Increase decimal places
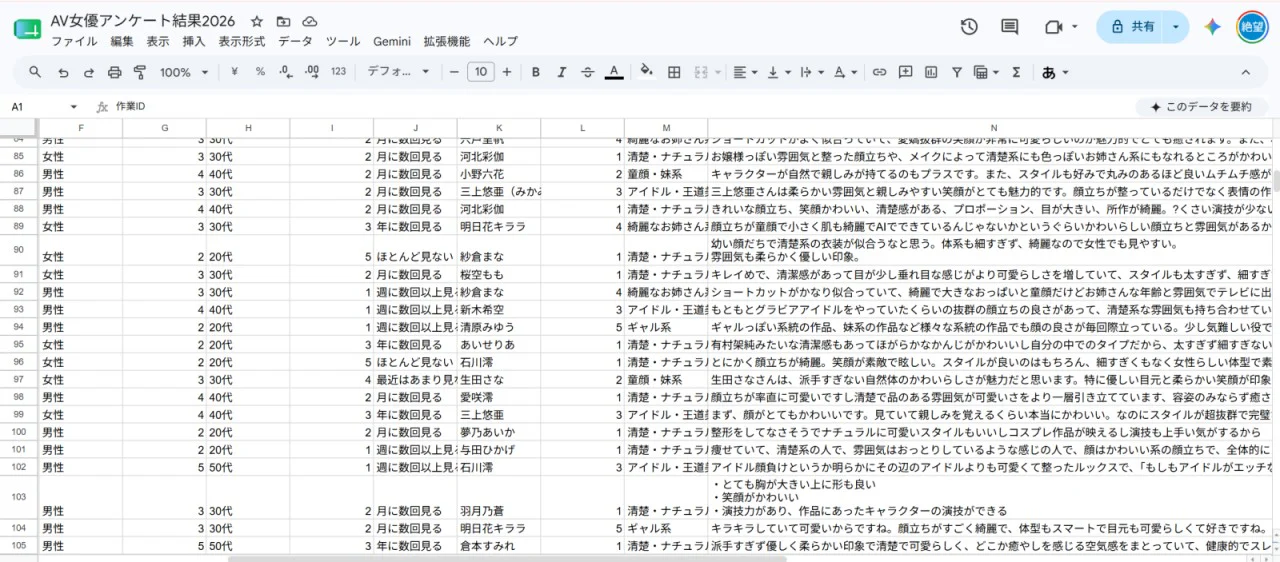Screen dimensions: 1280x562 click(312, 72)
